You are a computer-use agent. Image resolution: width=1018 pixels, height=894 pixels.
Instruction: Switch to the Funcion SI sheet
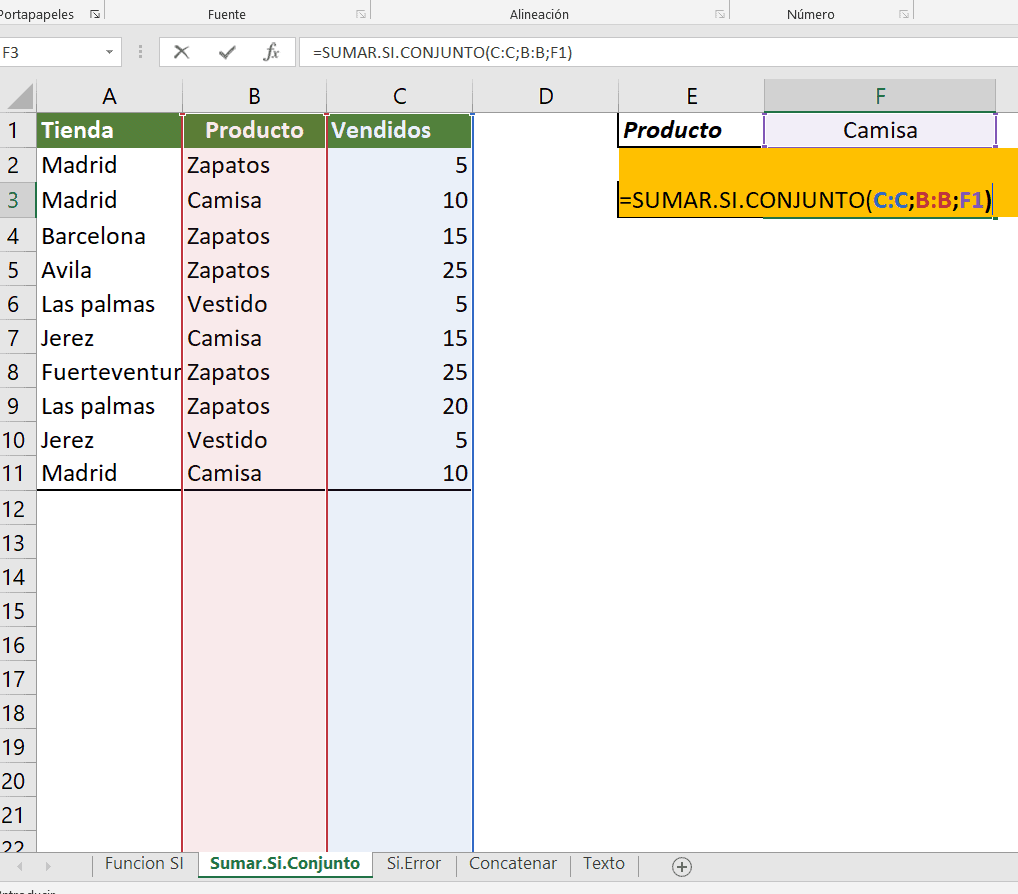tap(144, 863)
